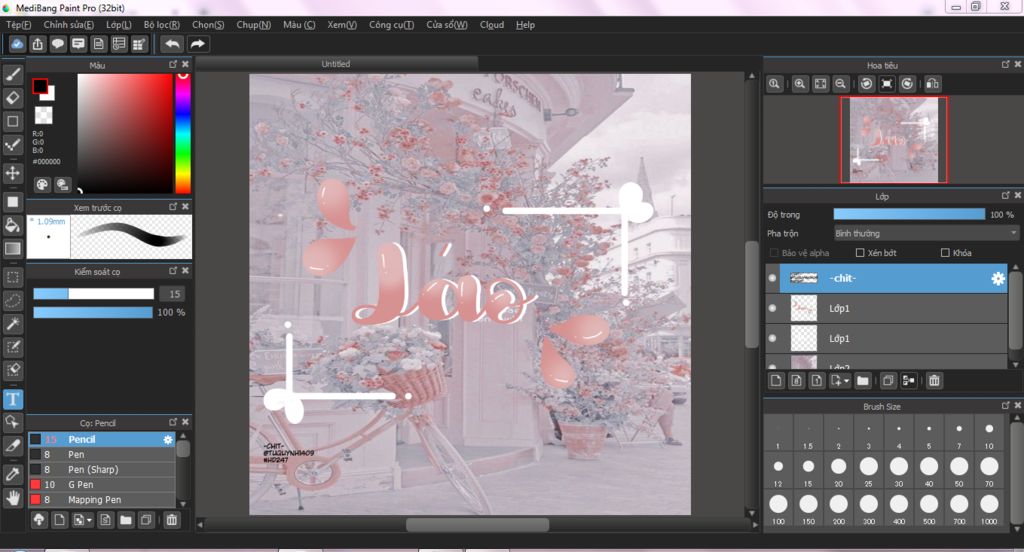Screen dimensions: 1024x552
Task: Select the Move tool
Action: tap(13, 173)
